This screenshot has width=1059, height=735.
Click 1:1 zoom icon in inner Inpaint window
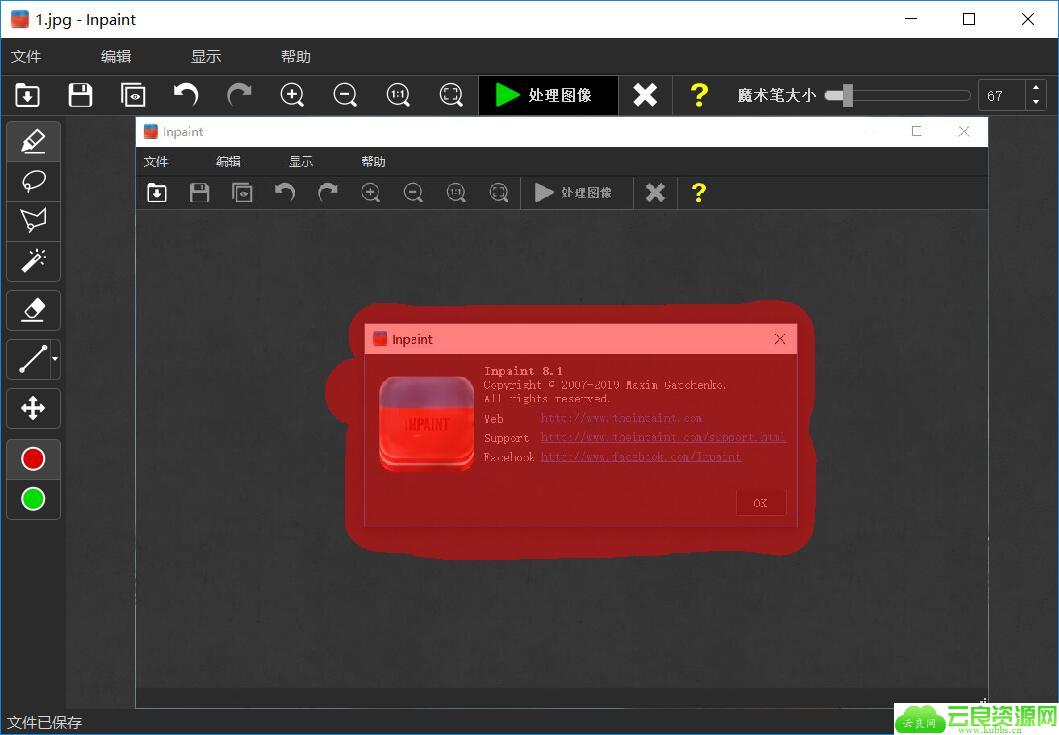click(456, 193)
